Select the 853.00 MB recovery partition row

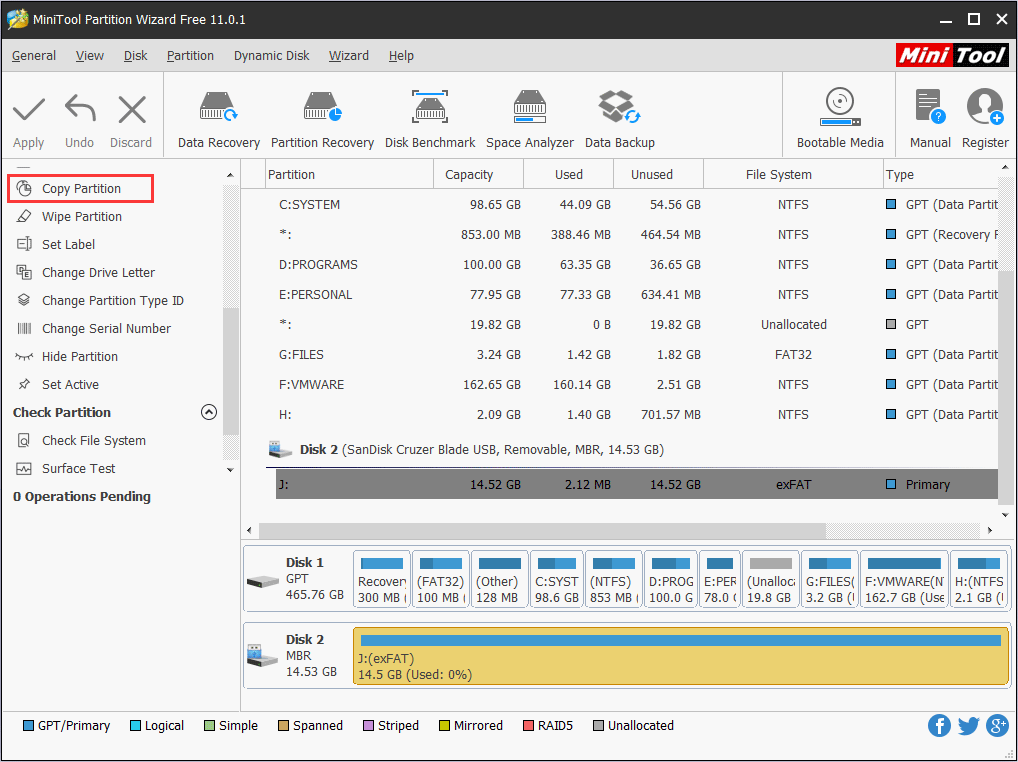[637, 234]
